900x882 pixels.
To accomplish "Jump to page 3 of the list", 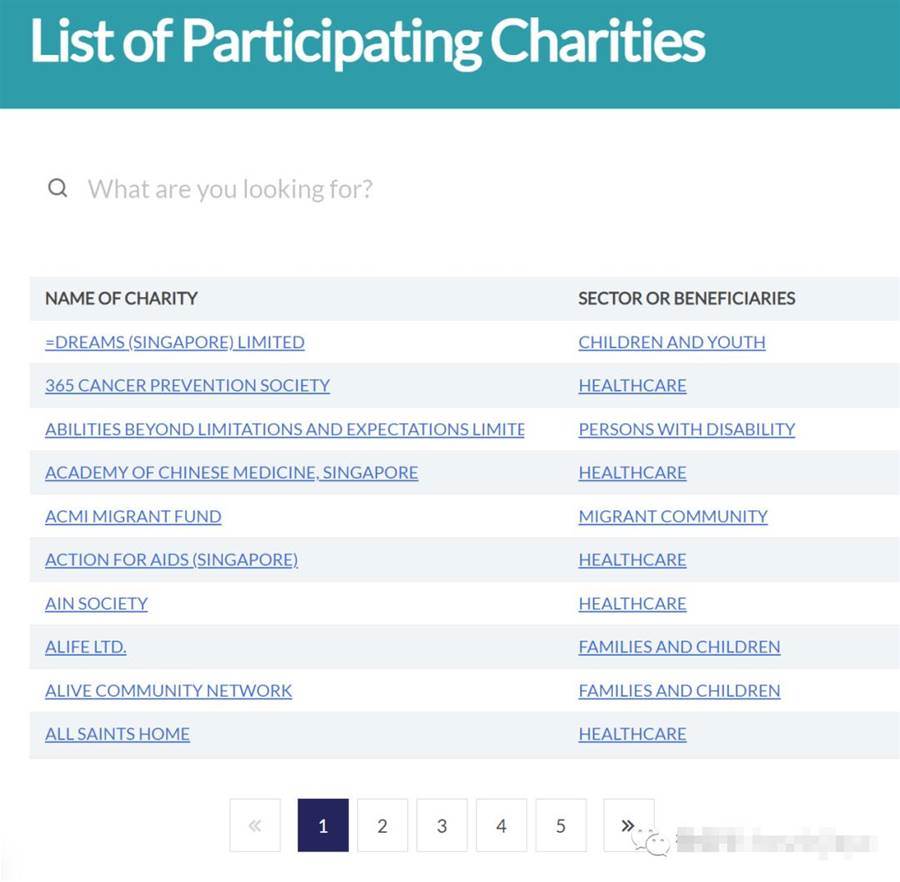I will (x=442, y=825).
